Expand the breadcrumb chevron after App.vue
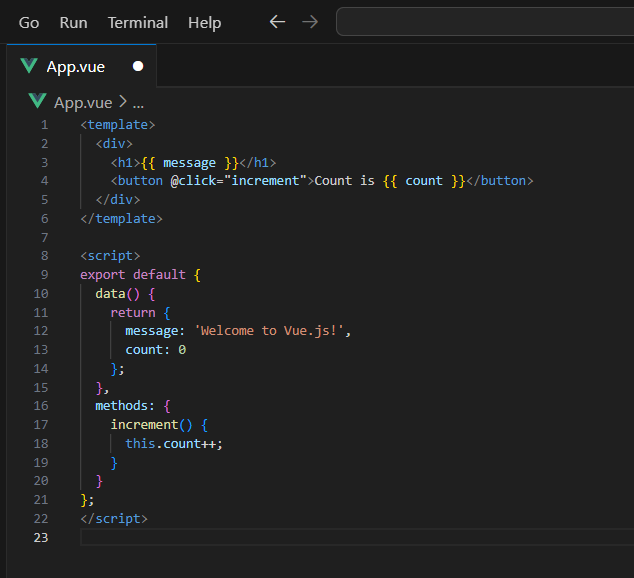The image size is (634, 578). coord(123,102)
